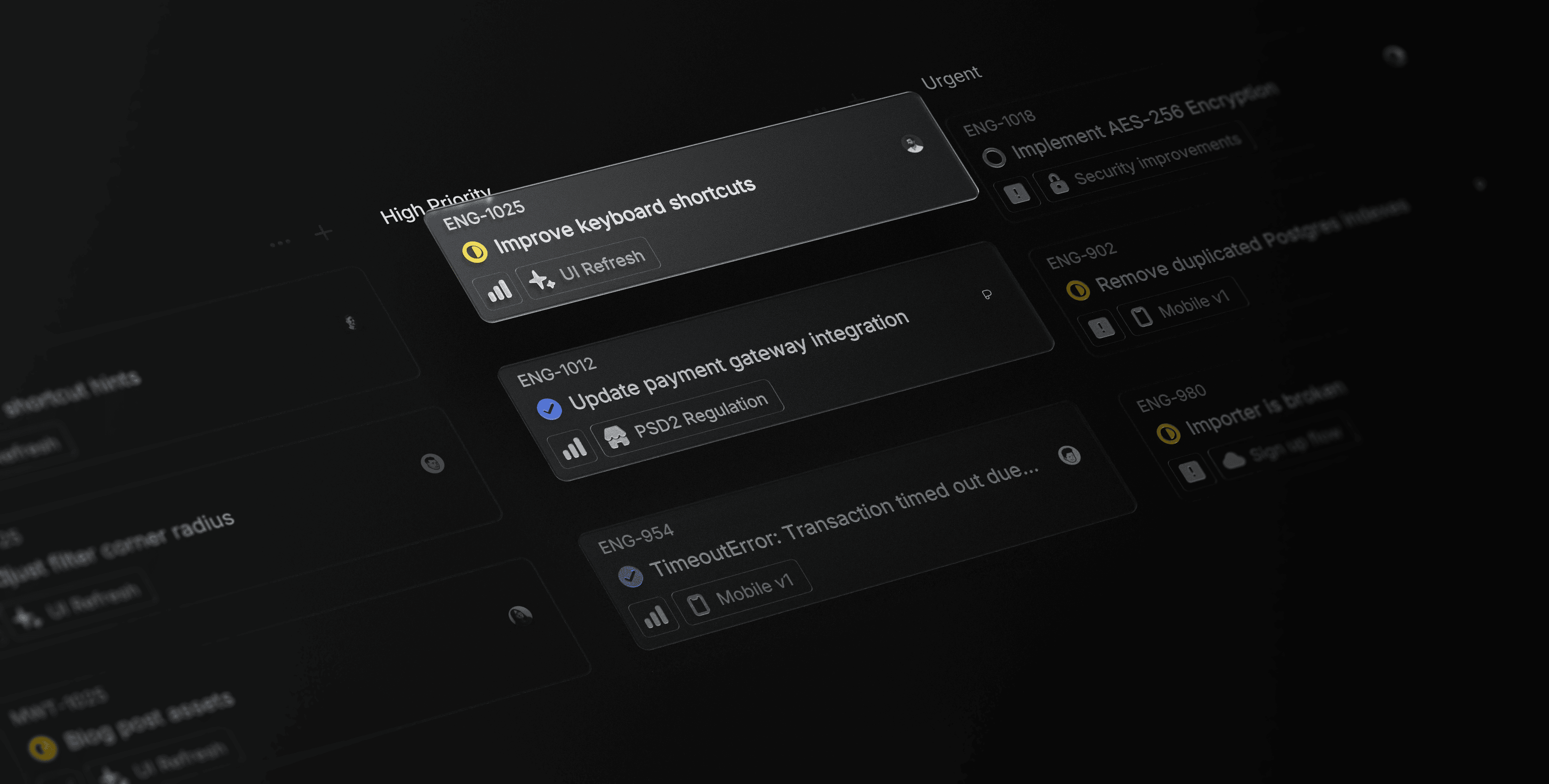Open issue Improve keyboard shortcuts
Screen dimensions: 1549x784
click(624, 215)
